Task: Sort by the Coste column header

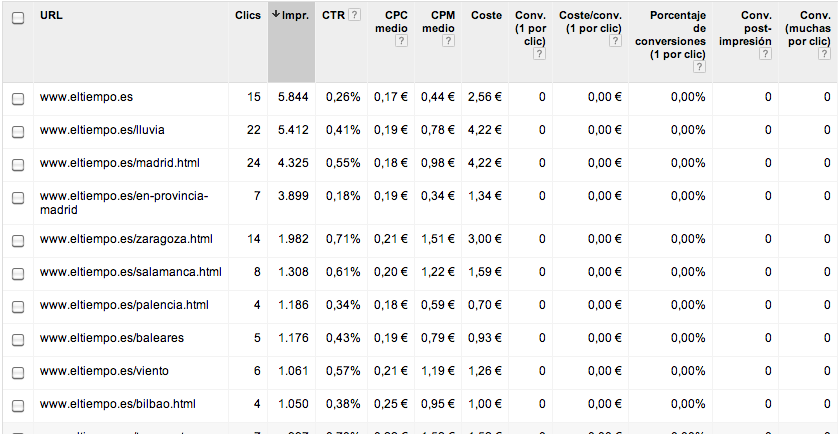Action: click(x=486, y=16)
